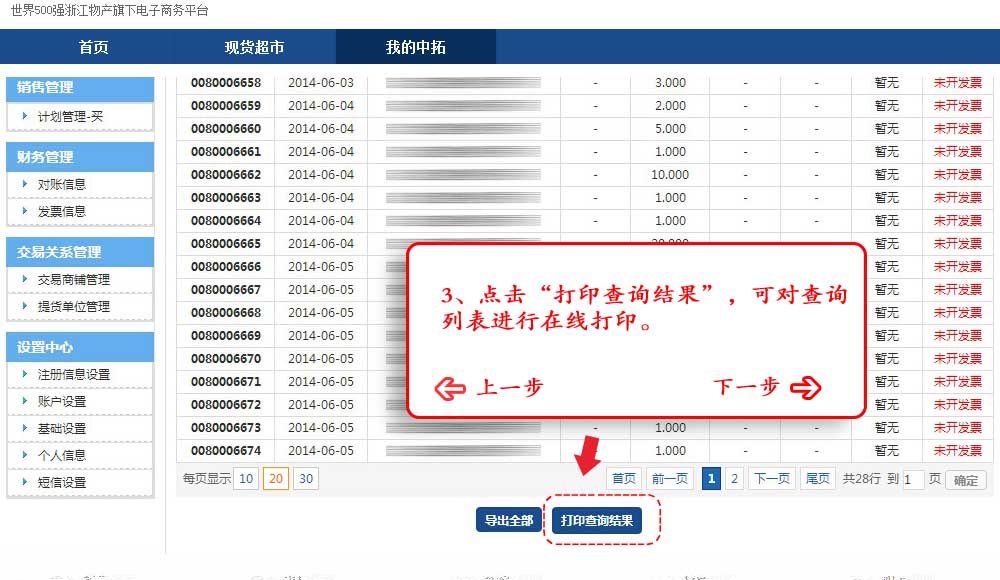Viewport: 1000px width, 580px height.
Task: Click the page number input field
Action: [x=913, y=480]
